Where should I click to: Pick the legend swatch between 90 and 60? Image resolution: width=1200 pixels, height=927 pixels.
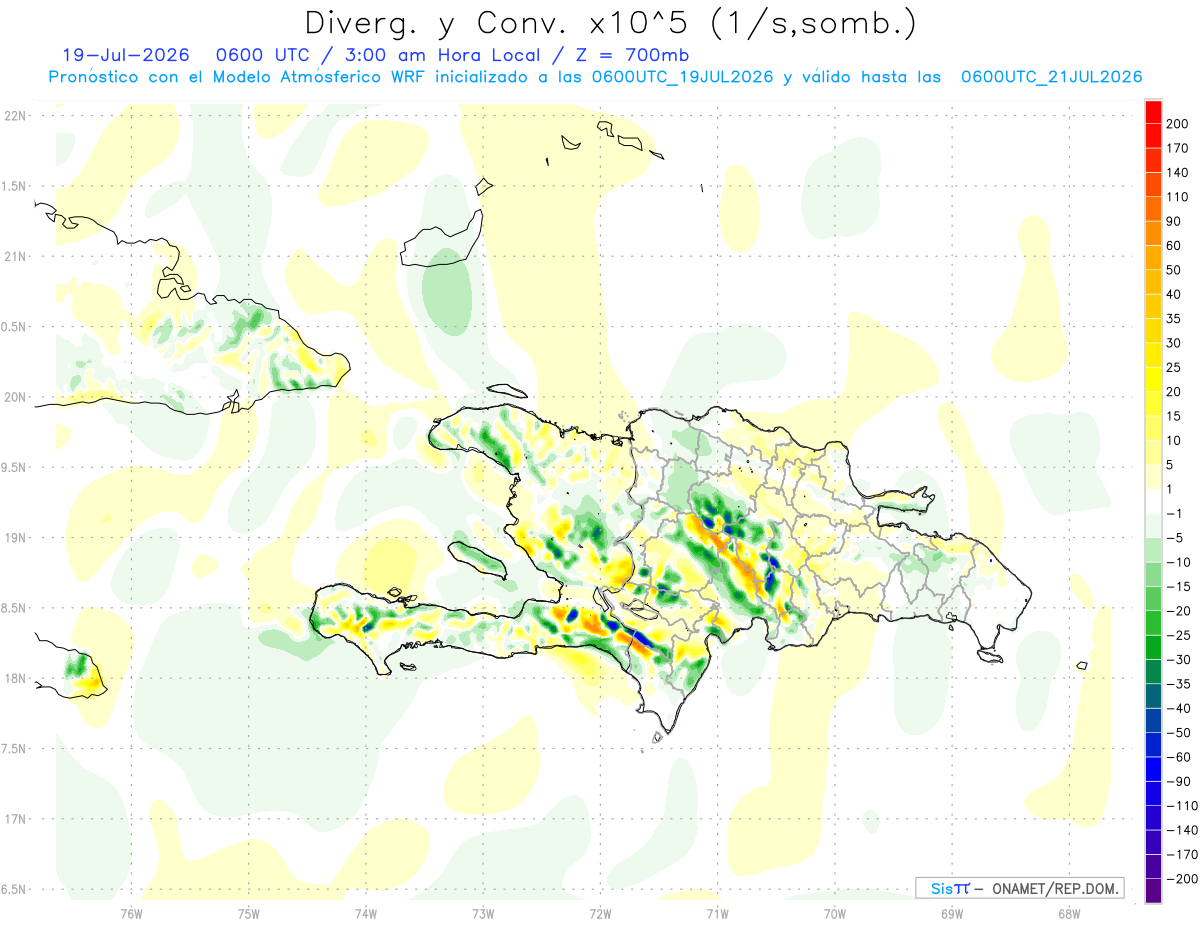1153,233
